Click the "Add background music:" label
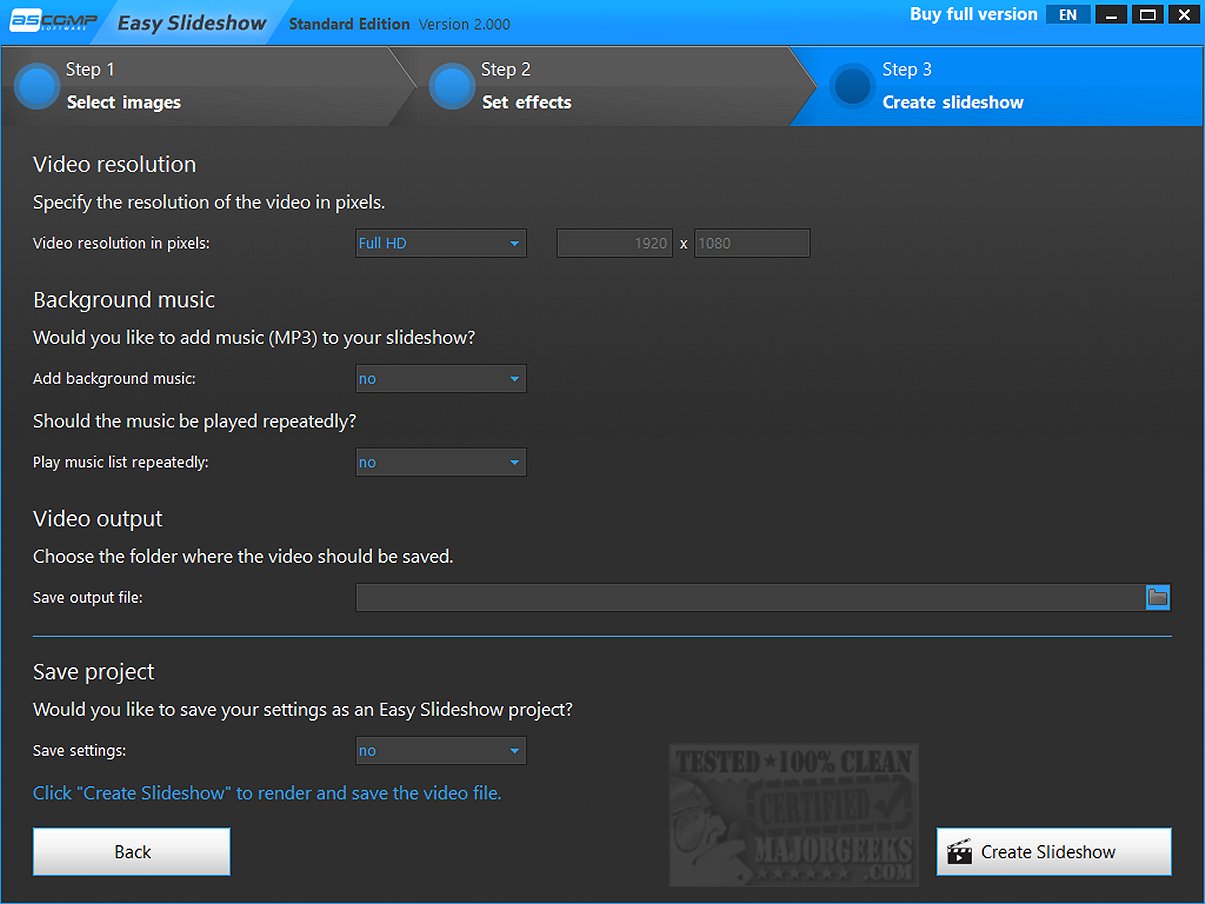 (x=114, y=379)
